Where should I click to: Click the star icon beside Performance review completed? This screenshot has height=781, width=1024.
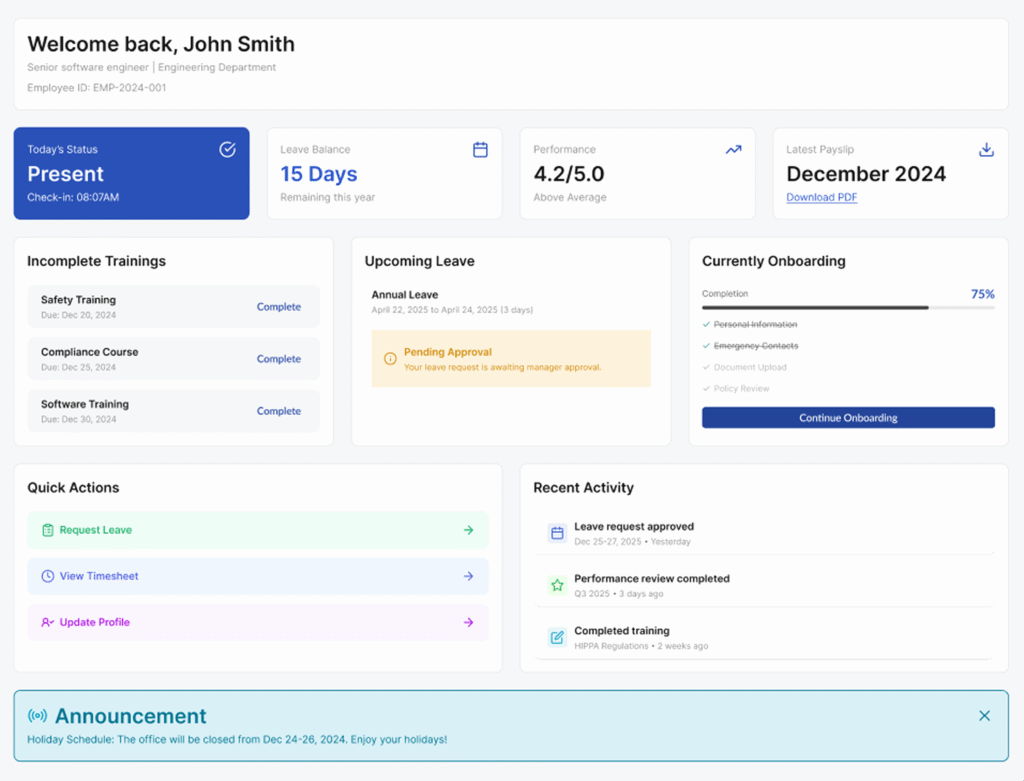(557, 585)
